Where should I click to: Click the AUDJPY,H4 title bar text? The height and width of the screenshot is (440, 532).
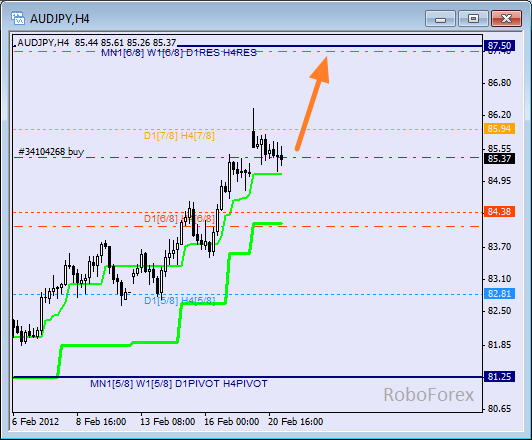click(x=60, y=19)
